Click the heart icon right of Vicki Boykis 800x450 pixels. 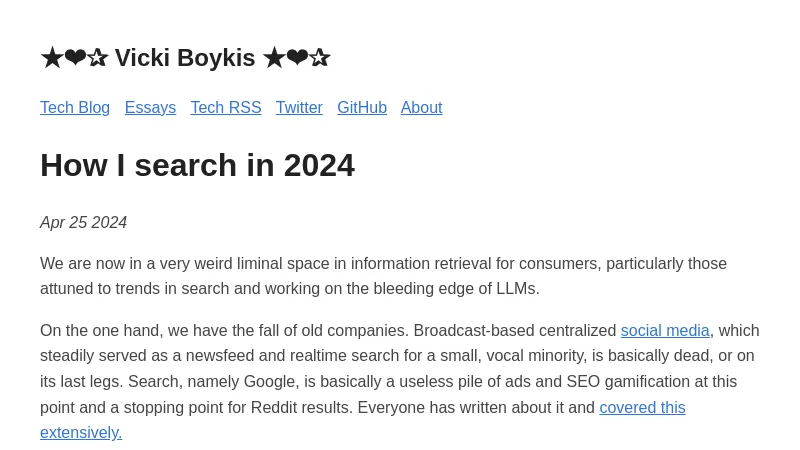point(297,58)
